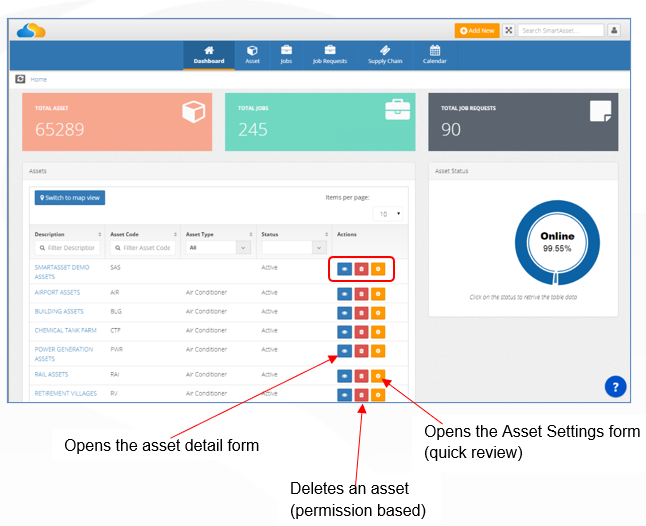Screen dimensions: 646x526
Task: Open settings for CHEMICAL TANK FARM
Action: pyautogui.click(x=378, y=332)
